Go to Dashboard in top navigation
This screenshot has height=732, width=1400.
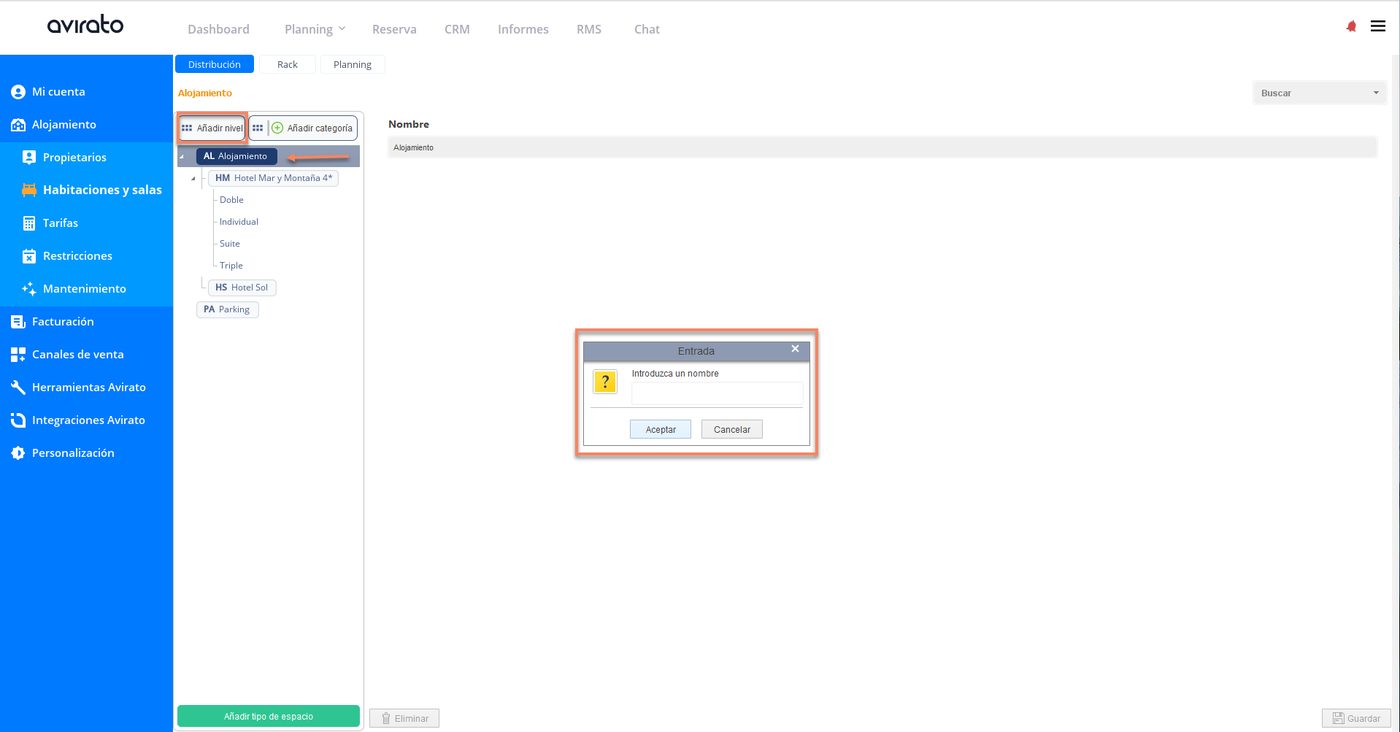(219, 29)
